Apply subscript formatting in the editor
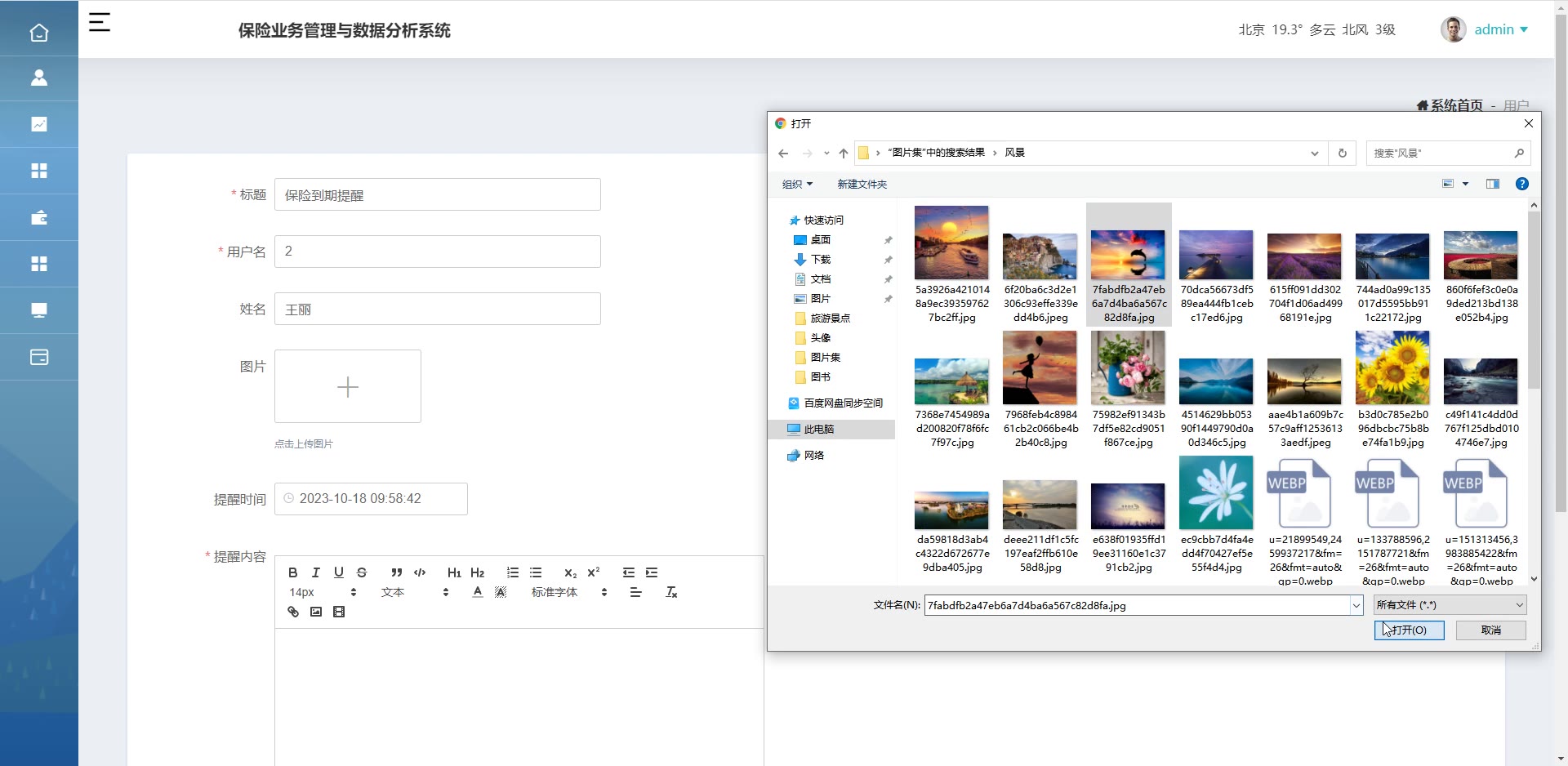The height and width of the screenshot is (766, 1568). [570, 572]
